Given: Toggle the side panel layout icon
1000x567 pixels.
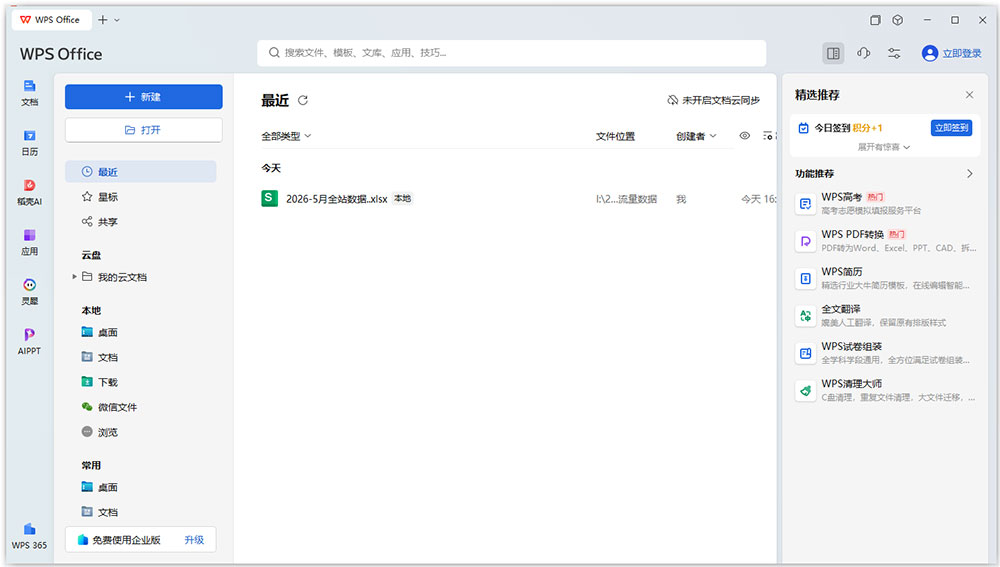Looking at the screenshot, I should pos(833,53).
